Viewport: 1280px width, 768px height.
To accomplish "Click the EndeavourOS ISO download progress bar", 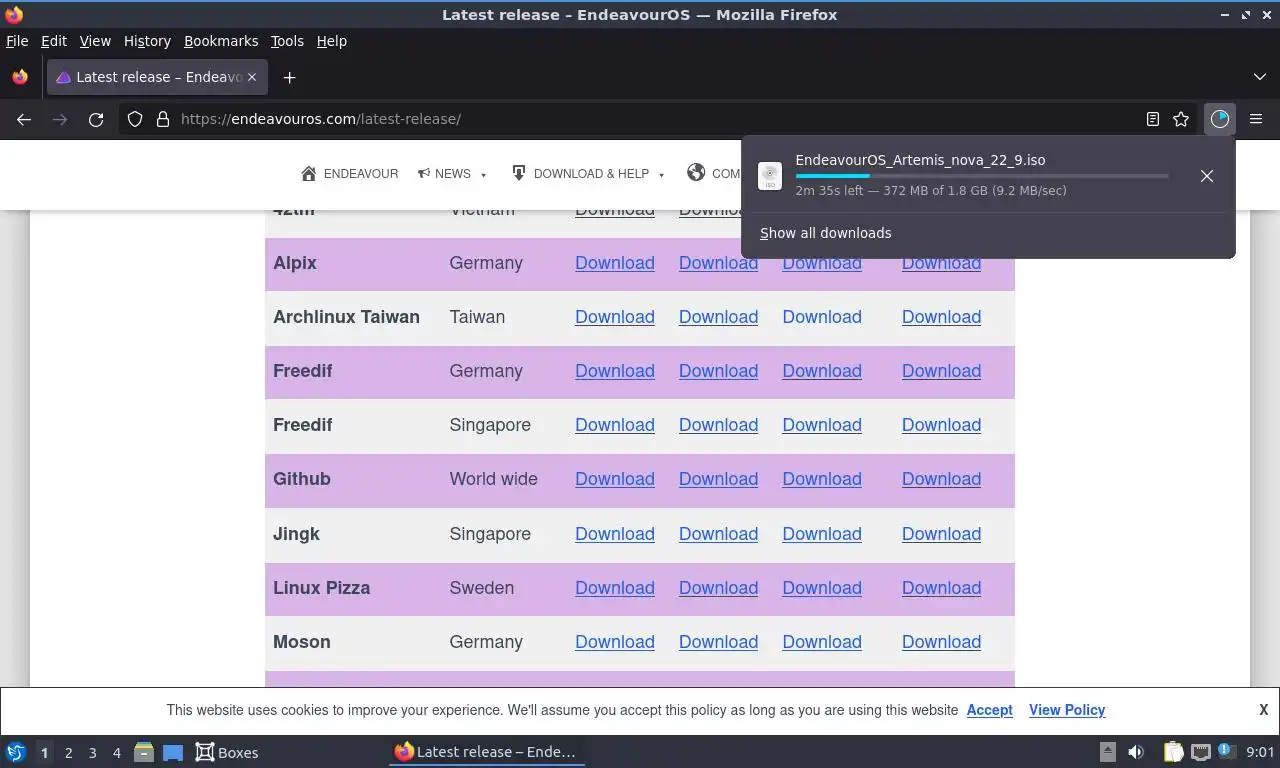I will pos(982,176).
